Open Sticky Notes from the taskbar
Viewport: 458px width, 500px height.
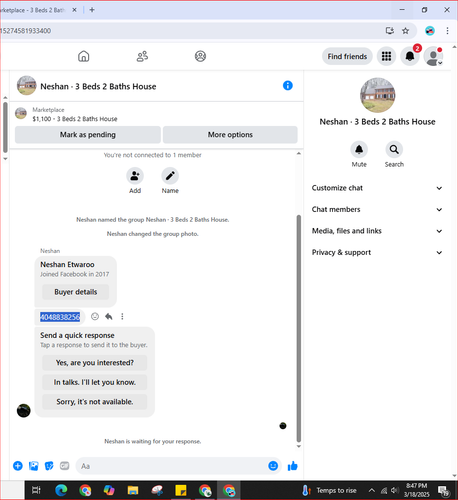click(x=181, y=490)
